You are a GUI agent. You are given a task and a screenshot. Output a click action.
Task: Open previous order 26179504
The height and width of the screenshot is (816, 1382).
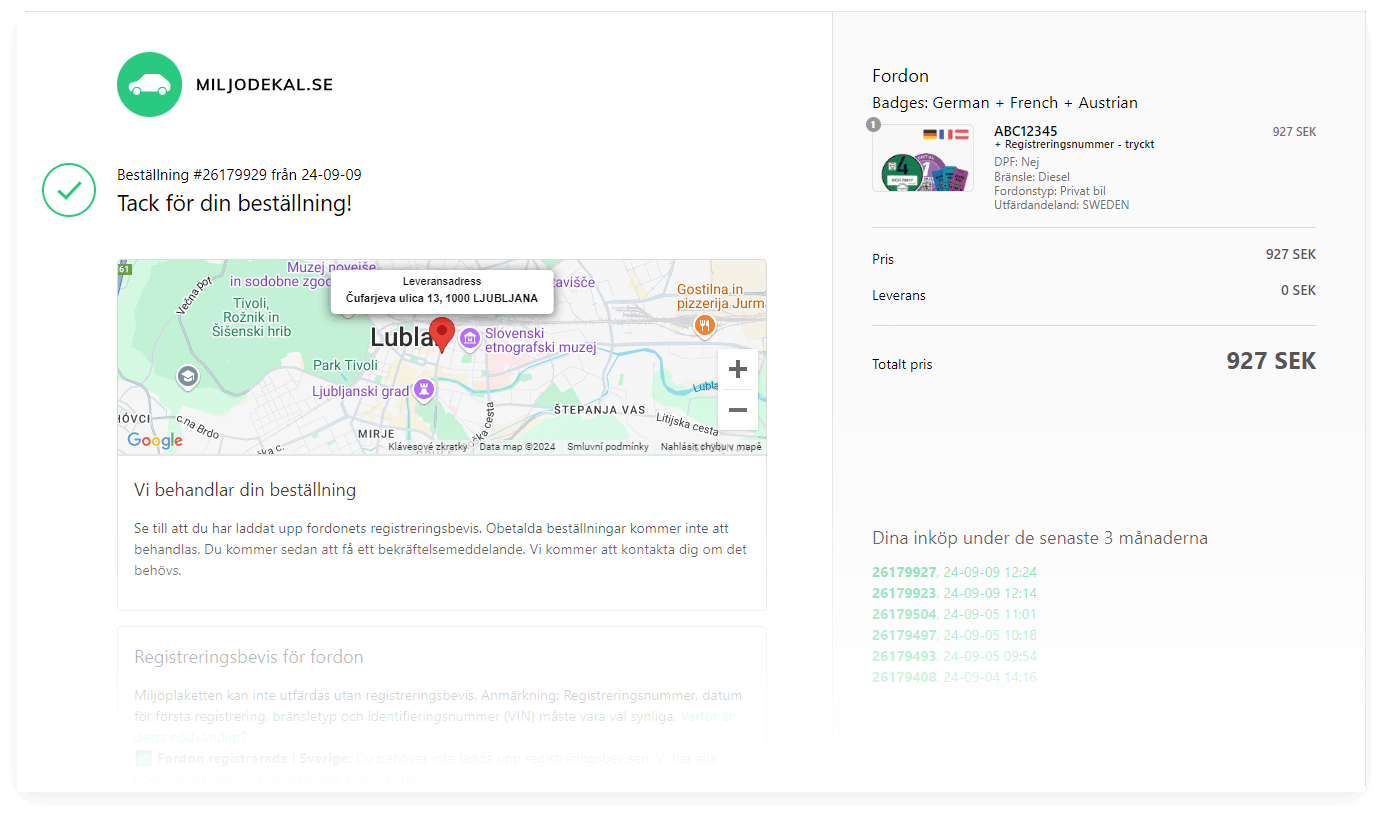coord(904,614)
